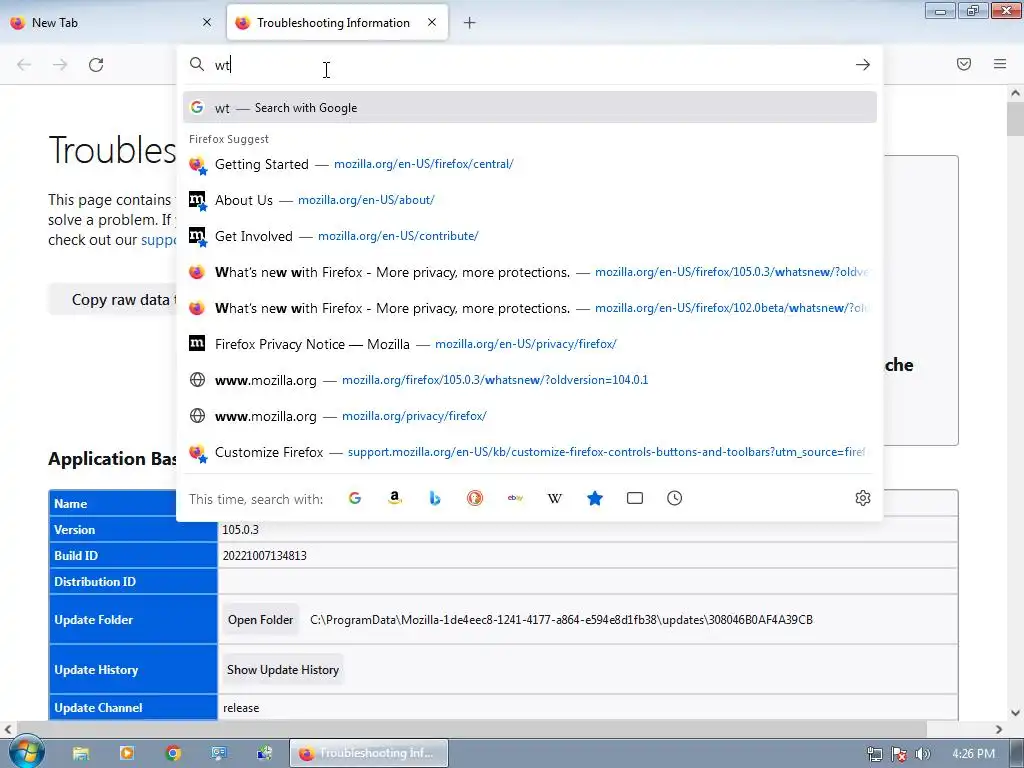Search this time with Amazon

[x=394, y=498]
